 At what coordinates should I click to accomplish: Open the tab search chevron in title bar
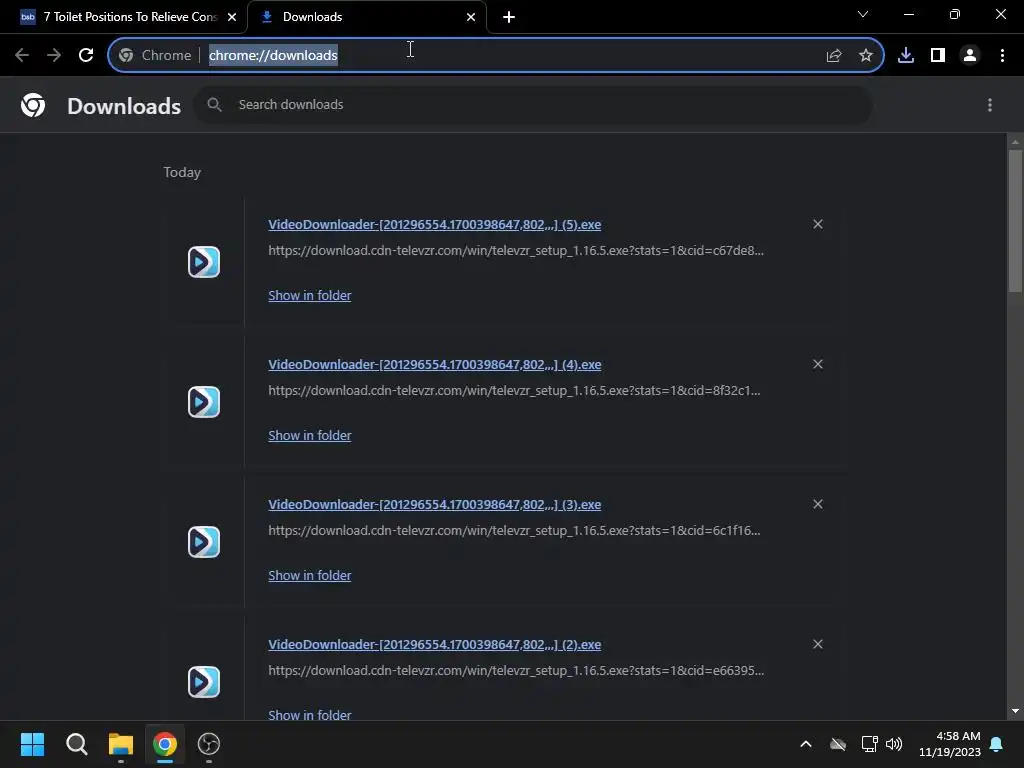click(863, 14)
